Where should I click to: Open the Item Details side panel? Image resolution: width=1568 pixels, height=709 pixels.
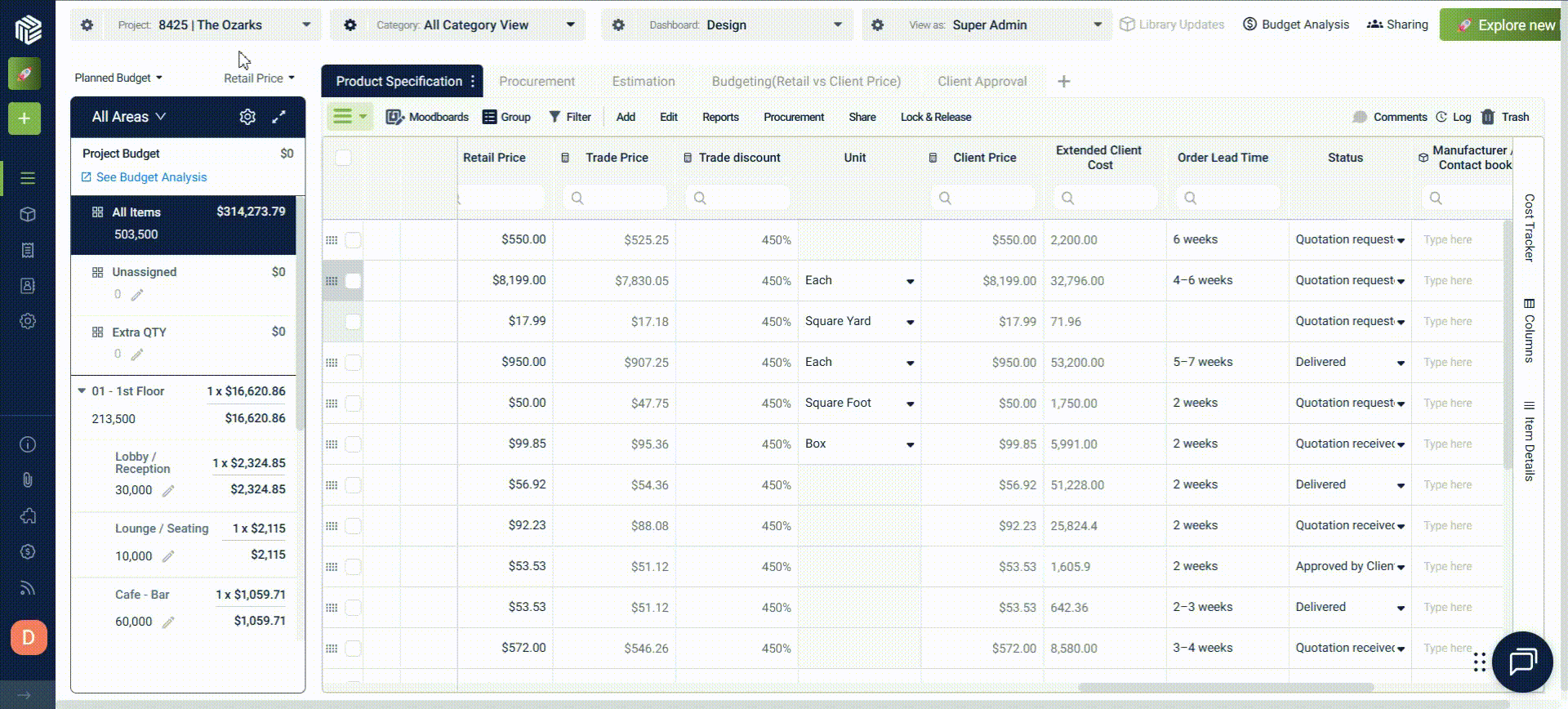point(1529,441)
